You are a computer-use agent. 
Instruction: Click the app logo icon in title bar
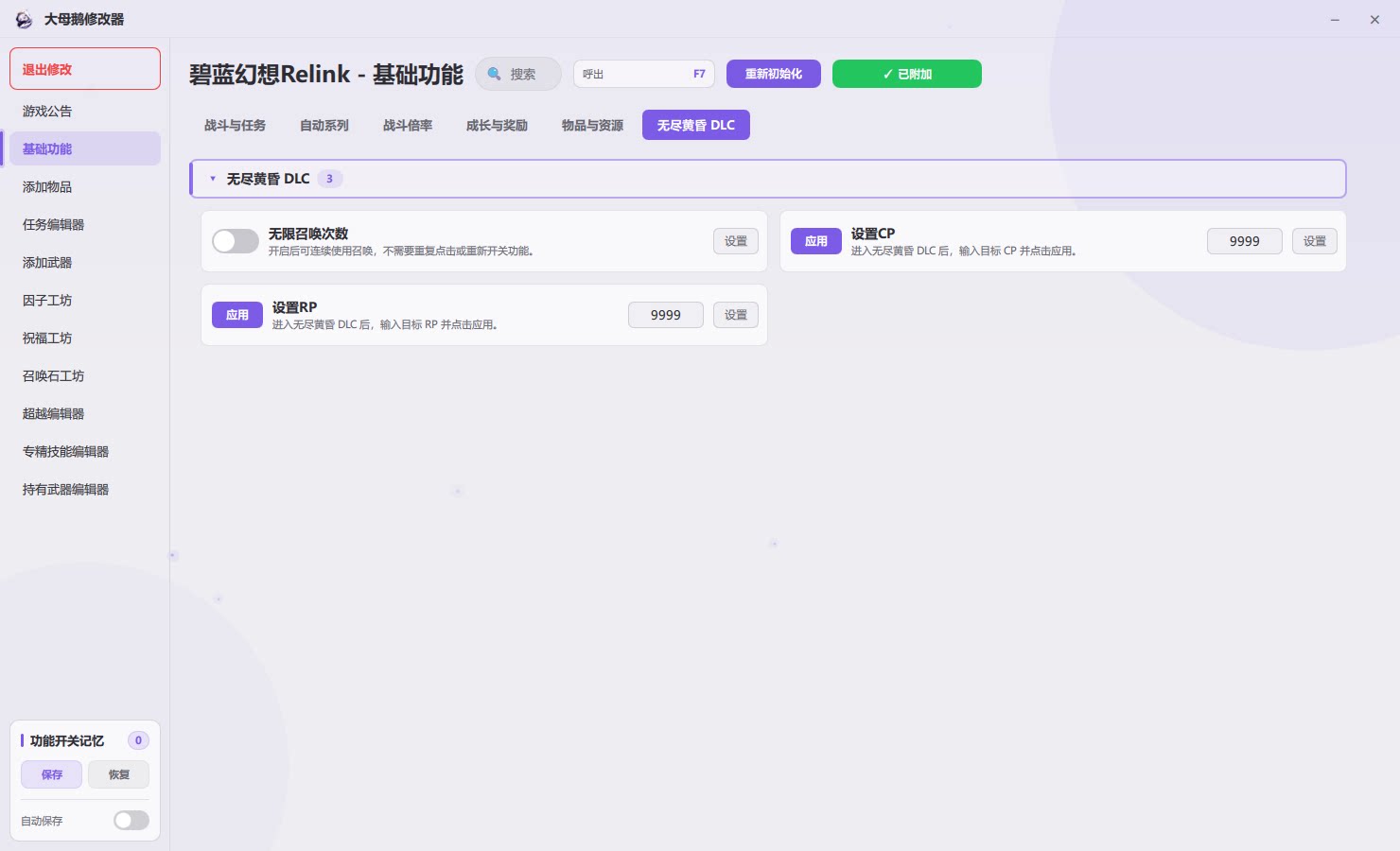(24, 19)
